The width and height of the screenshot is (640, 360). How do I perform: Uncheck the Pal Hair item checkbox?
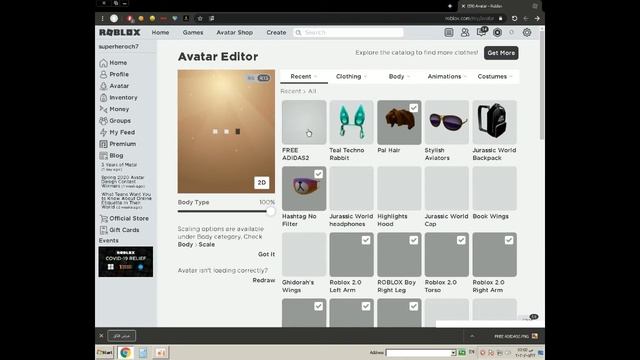(x=413, y=108)
